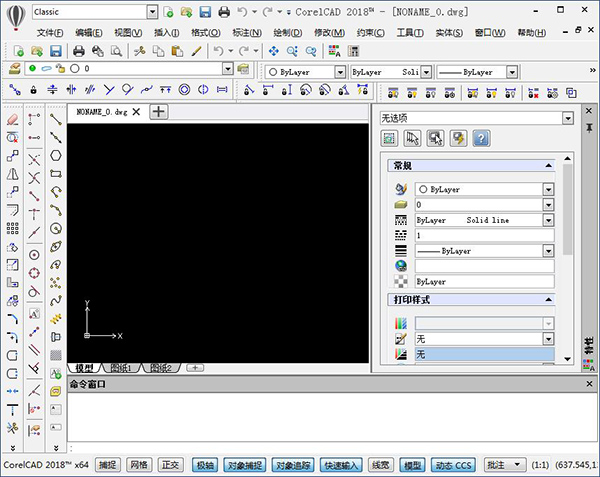600x477 pixels.
Task: Open the layer selector dropdown
Action: pos(228,68)
